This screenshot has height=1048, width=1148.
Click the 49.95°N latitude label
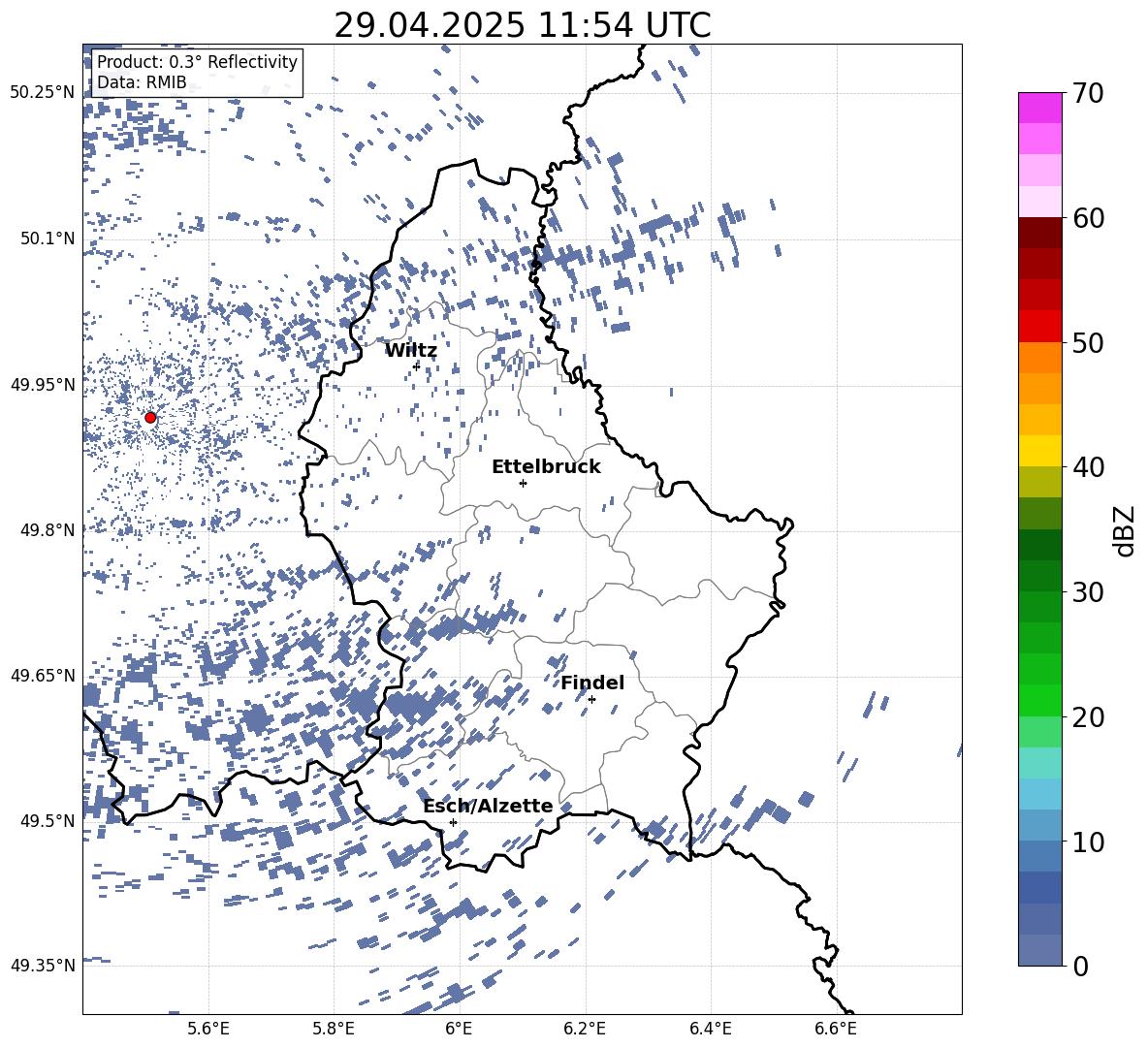(43, 384)
